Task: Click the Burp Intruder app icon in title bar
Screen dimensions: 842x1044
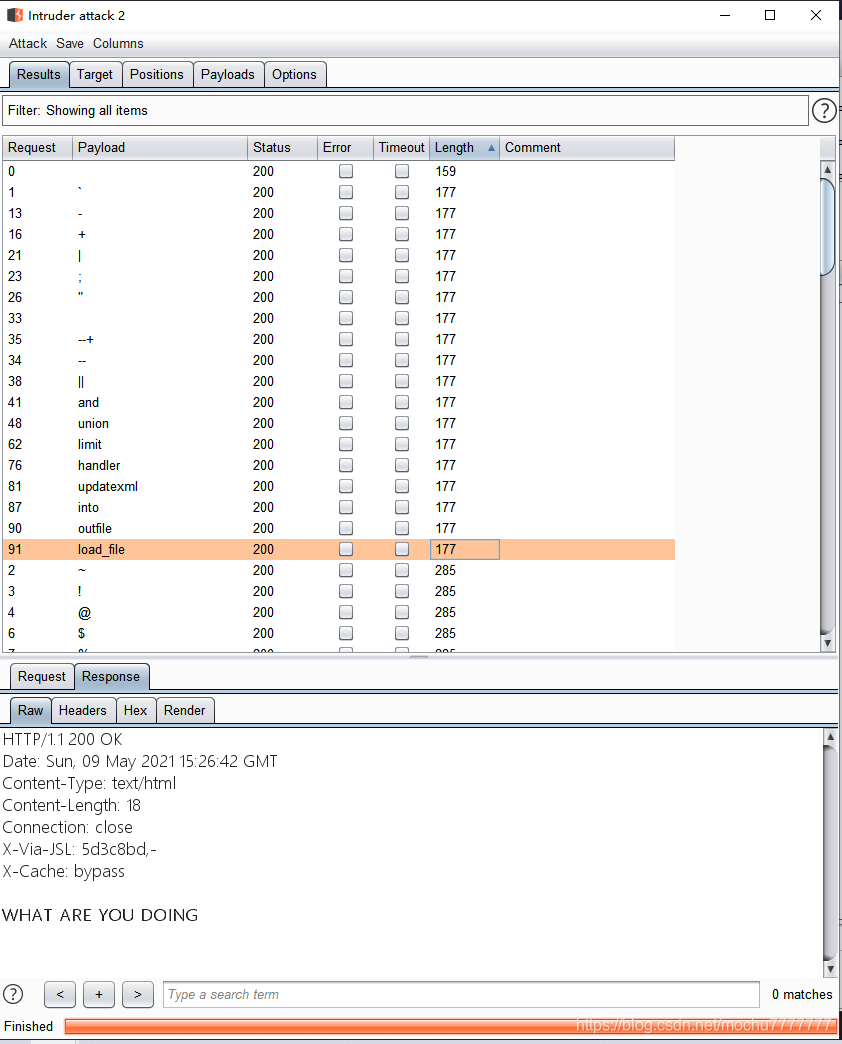Action: click(x=15, y=15)
